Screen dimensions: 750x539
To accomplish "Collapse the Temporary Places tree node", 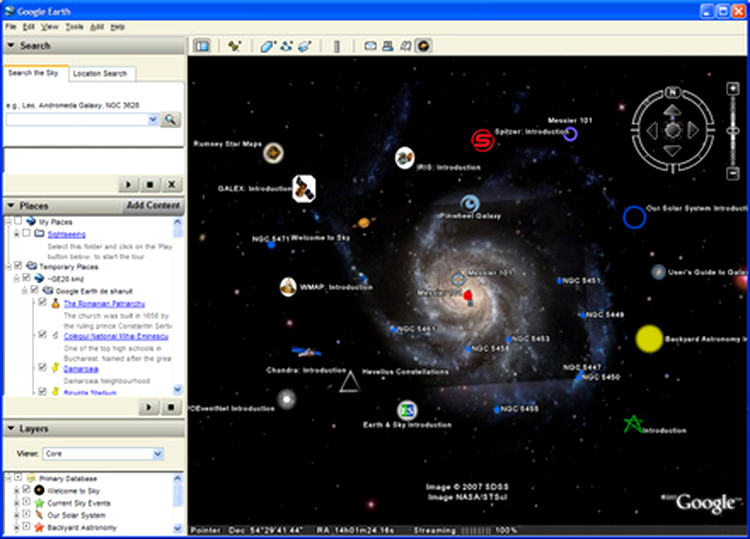I will 9,266.
